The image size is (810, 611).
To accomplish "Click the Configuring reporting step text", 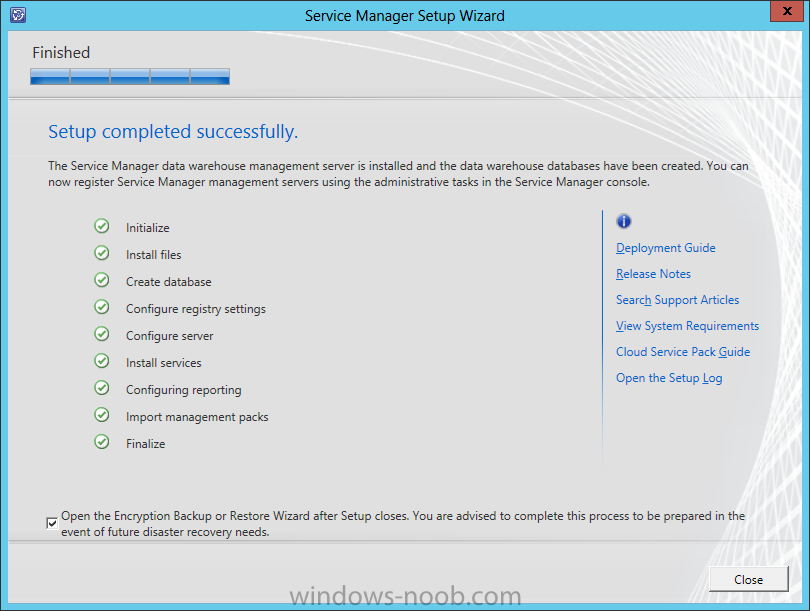I will tap(183, 390).
